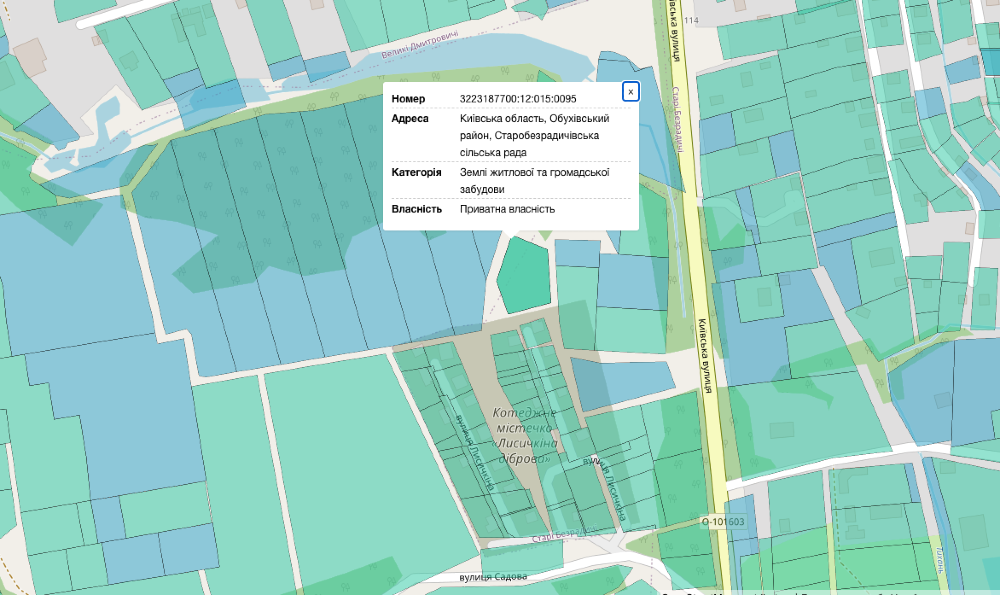Click the Категорія field label
This screenshot has width=1000, height=595.
point(416,172)
